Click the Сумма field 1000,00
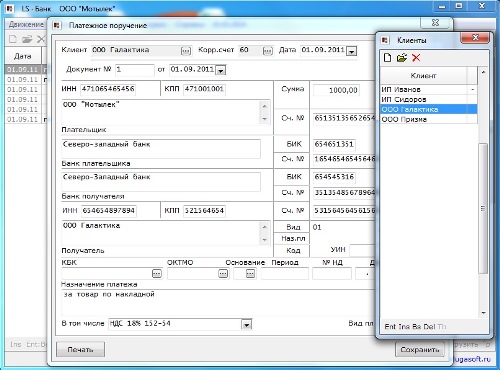Screen dimensions: 500x370 (x=336, y=90)
